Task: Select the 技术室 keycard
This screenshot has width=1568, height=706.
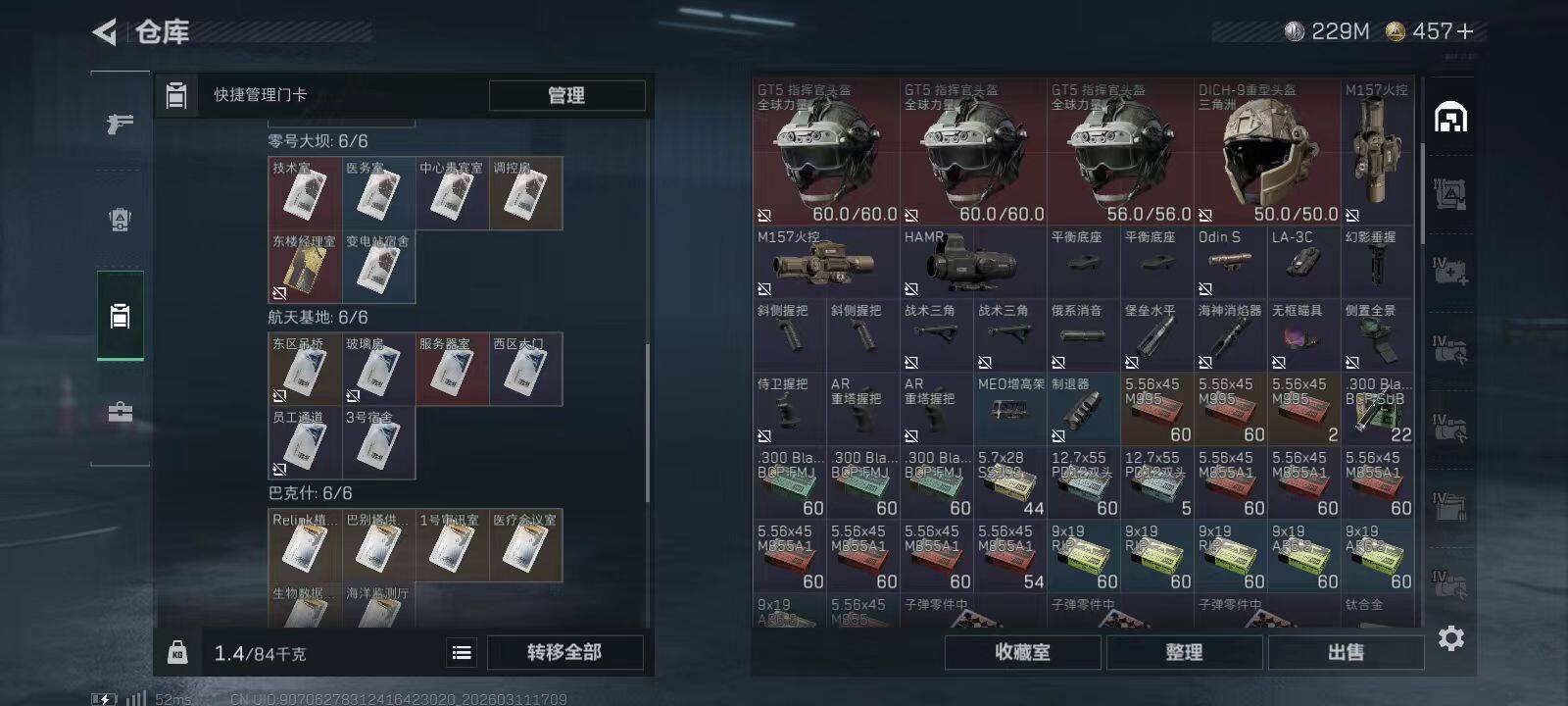Action: point(305,193)
